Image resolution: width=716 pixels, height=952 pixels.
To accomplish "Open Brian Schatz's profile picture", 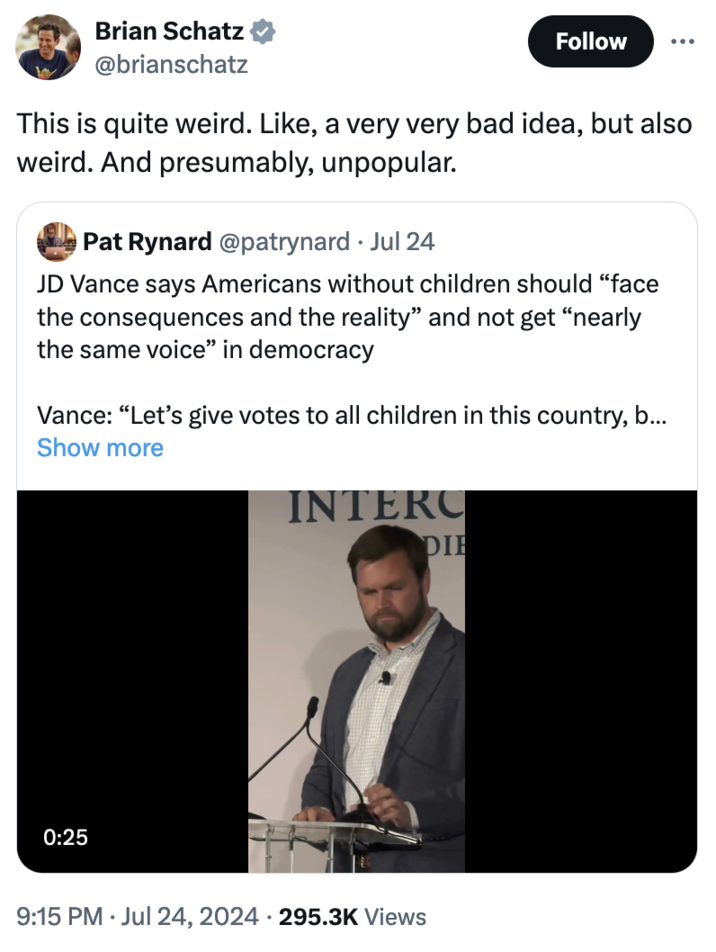I will (48, 46).
